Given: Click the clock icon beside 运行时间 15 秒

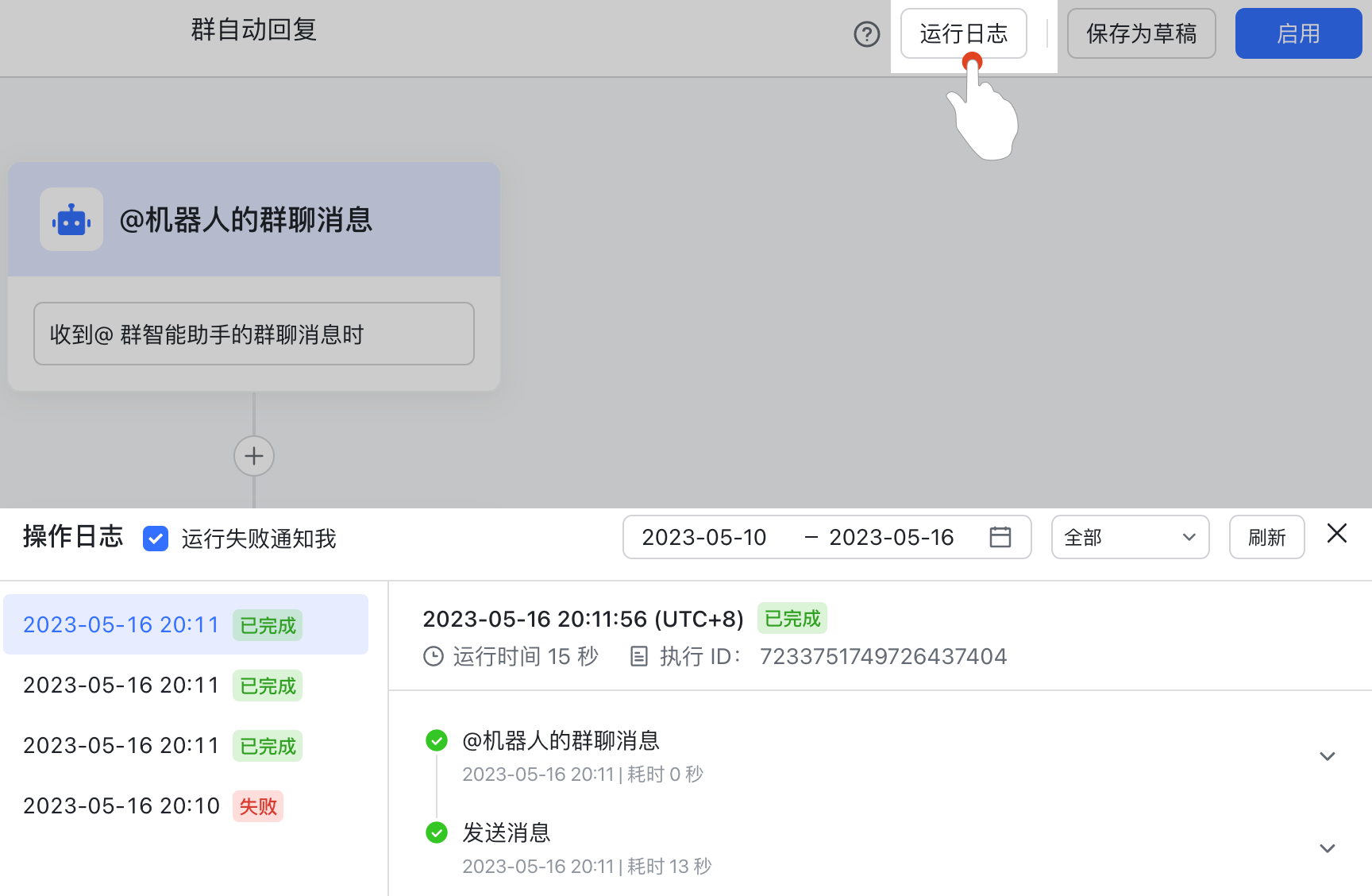Looking at the screenshot, I should click(434, 656).
